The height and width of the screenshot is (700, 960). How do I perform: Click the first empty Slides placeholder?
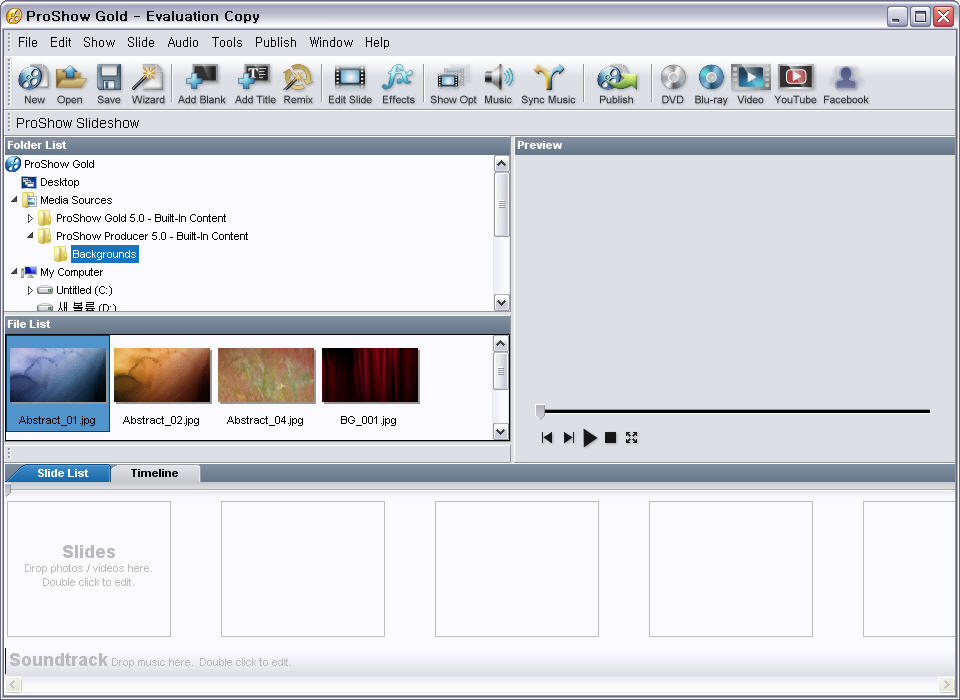(x=89, y=569)
